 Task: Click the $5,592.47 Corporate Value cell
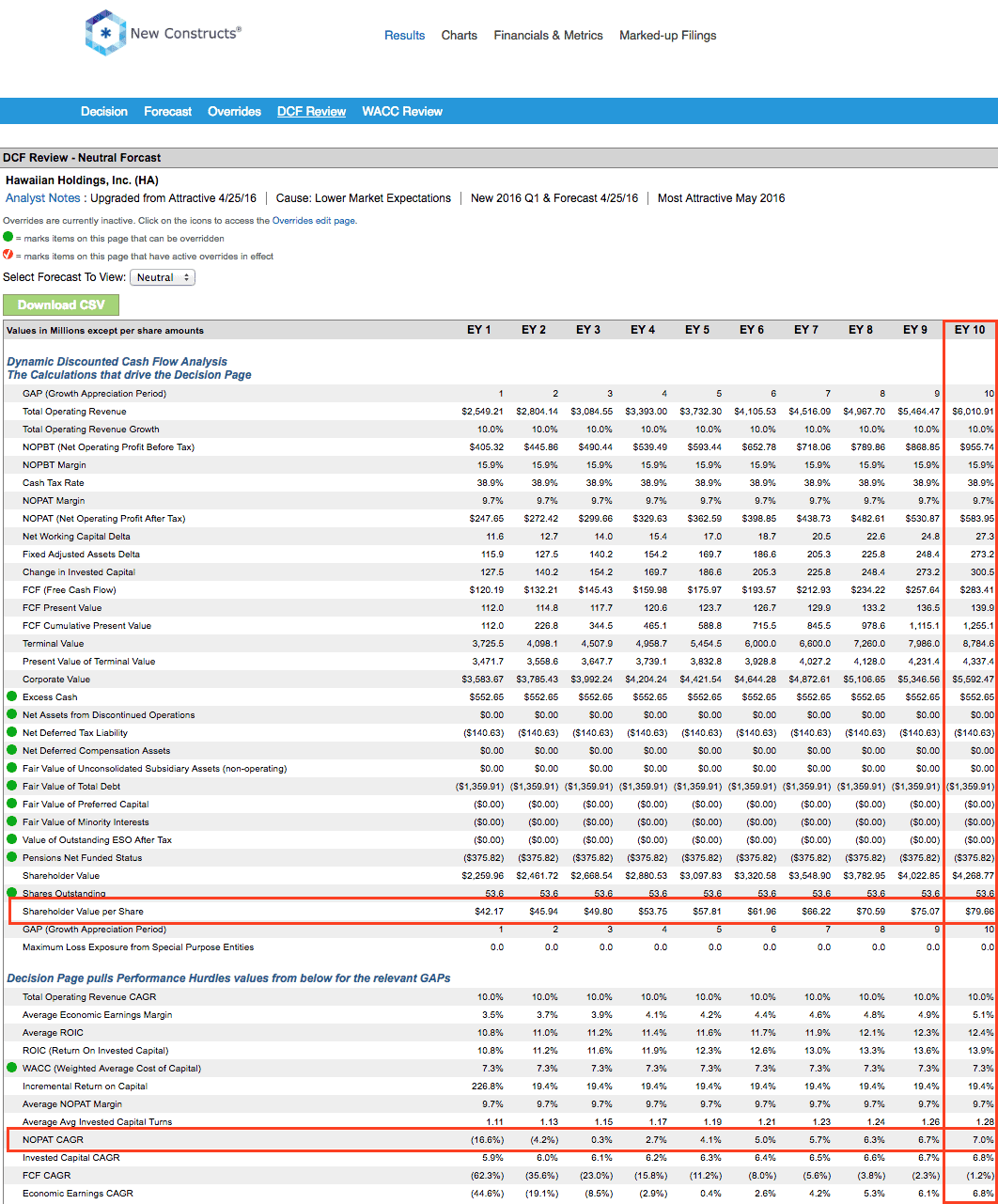click(x=973, y=679)
